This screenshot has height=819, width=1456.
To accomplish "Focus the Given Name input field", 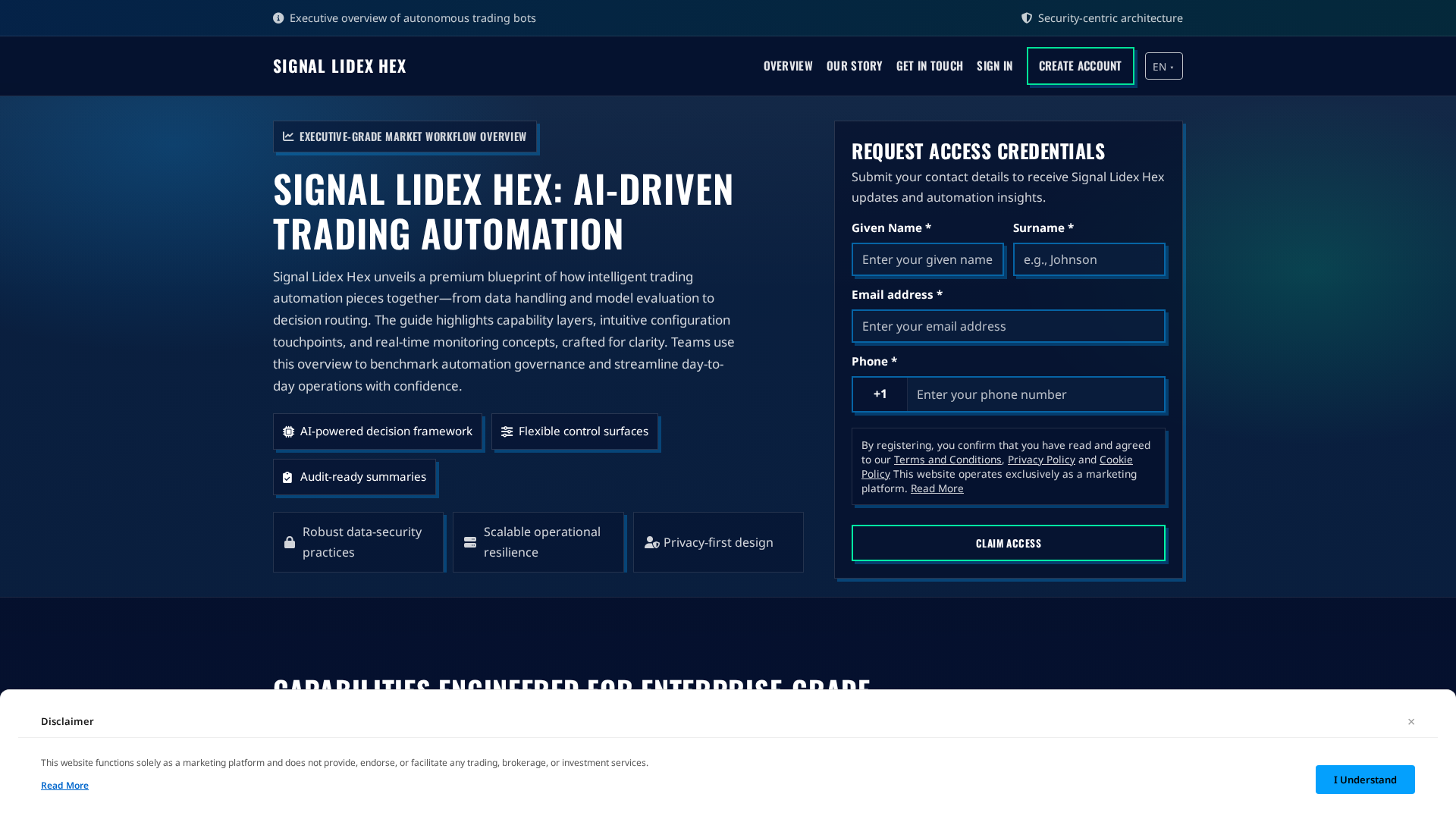I will point(927,259).
